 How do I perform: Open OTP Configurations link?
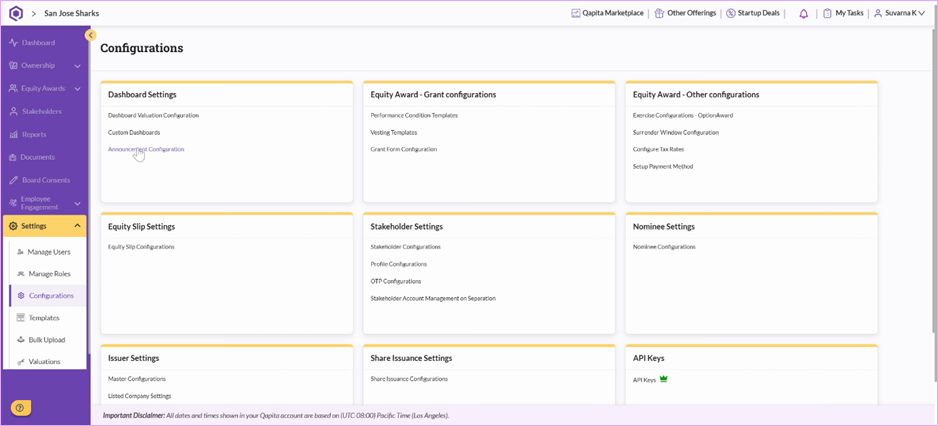coord(395,281)
